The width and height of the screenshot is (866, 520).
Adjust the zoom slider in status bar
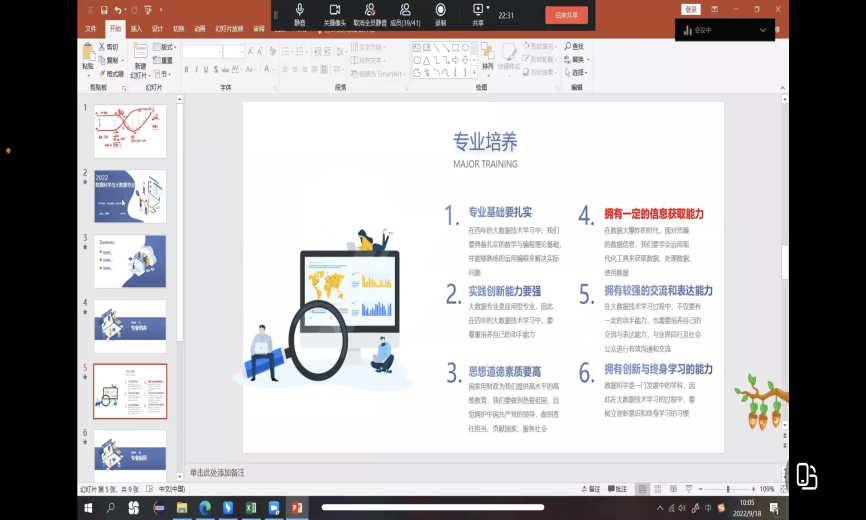pyautogui.click(x=728, y=489)
